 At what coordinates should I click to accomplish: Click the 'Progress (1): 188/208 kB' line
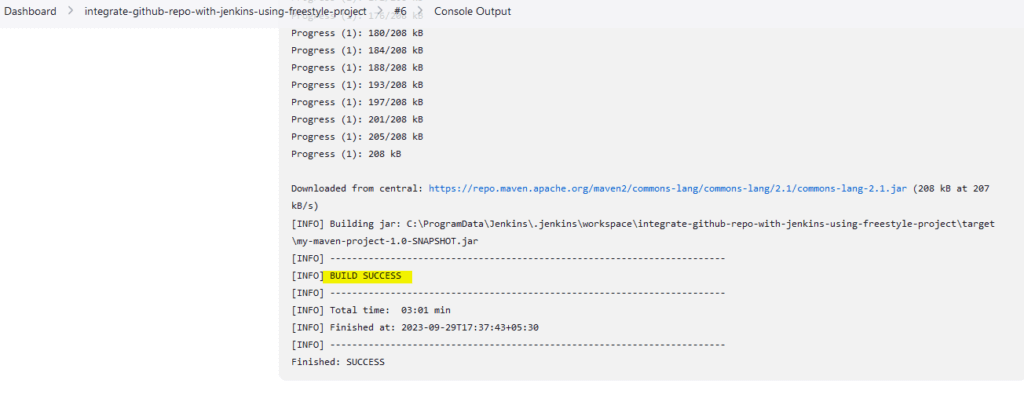coord(357,67)
